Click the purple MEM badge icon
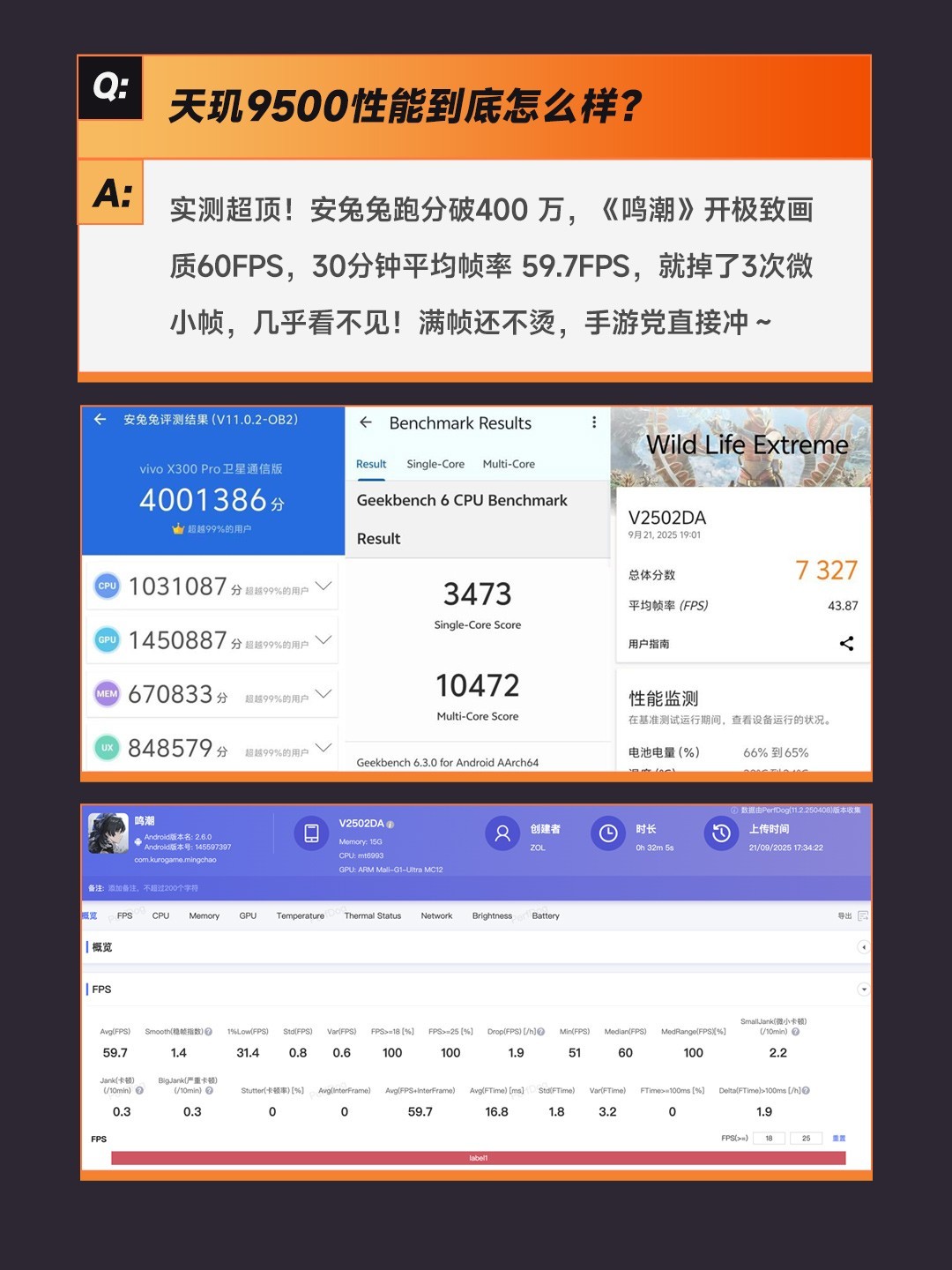 pyautogui.click(x=107, y=694)
